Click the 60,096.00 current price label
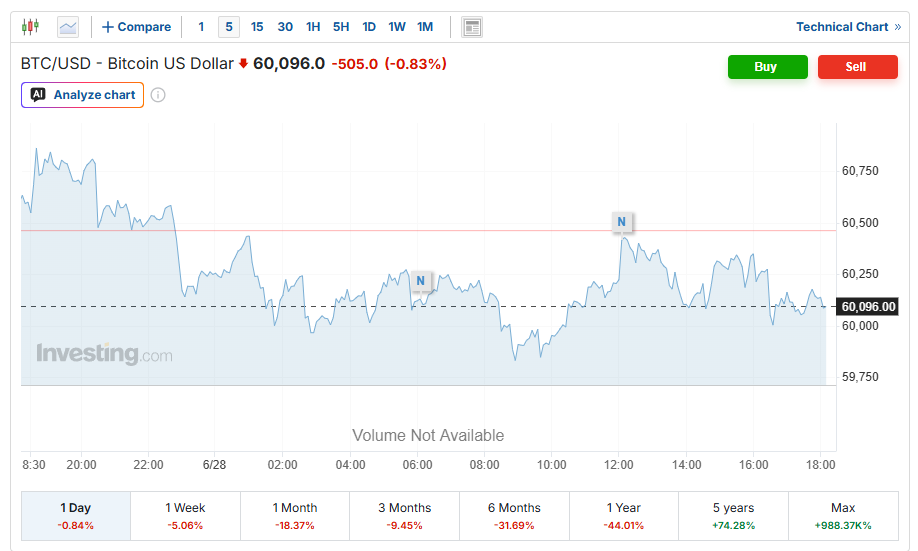The width and height of the screenshot is (918, 551). 868,307
